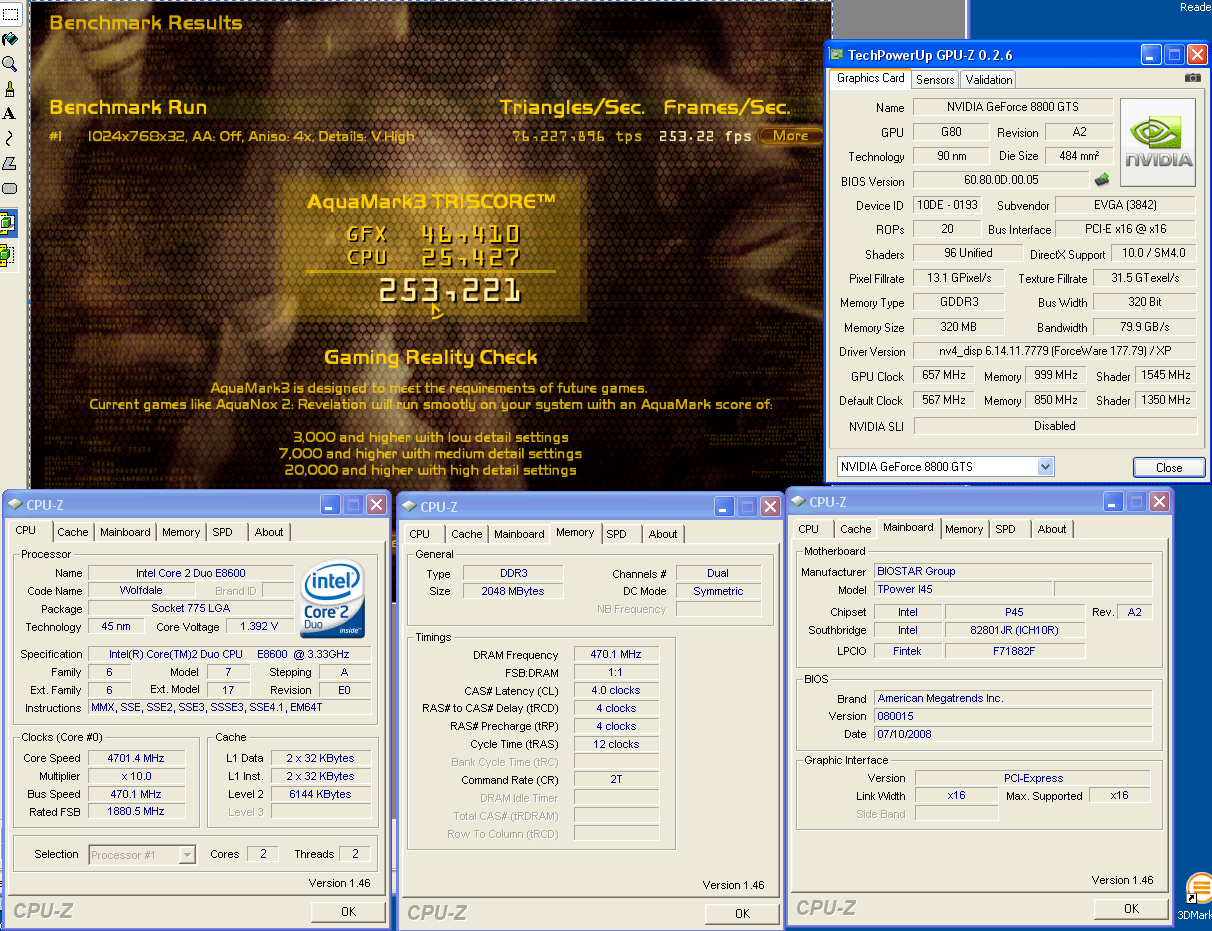The image size is (1212, 931).
Task: Click the Intel Core 2 Duo logo
Action: [x=333, y=599]
